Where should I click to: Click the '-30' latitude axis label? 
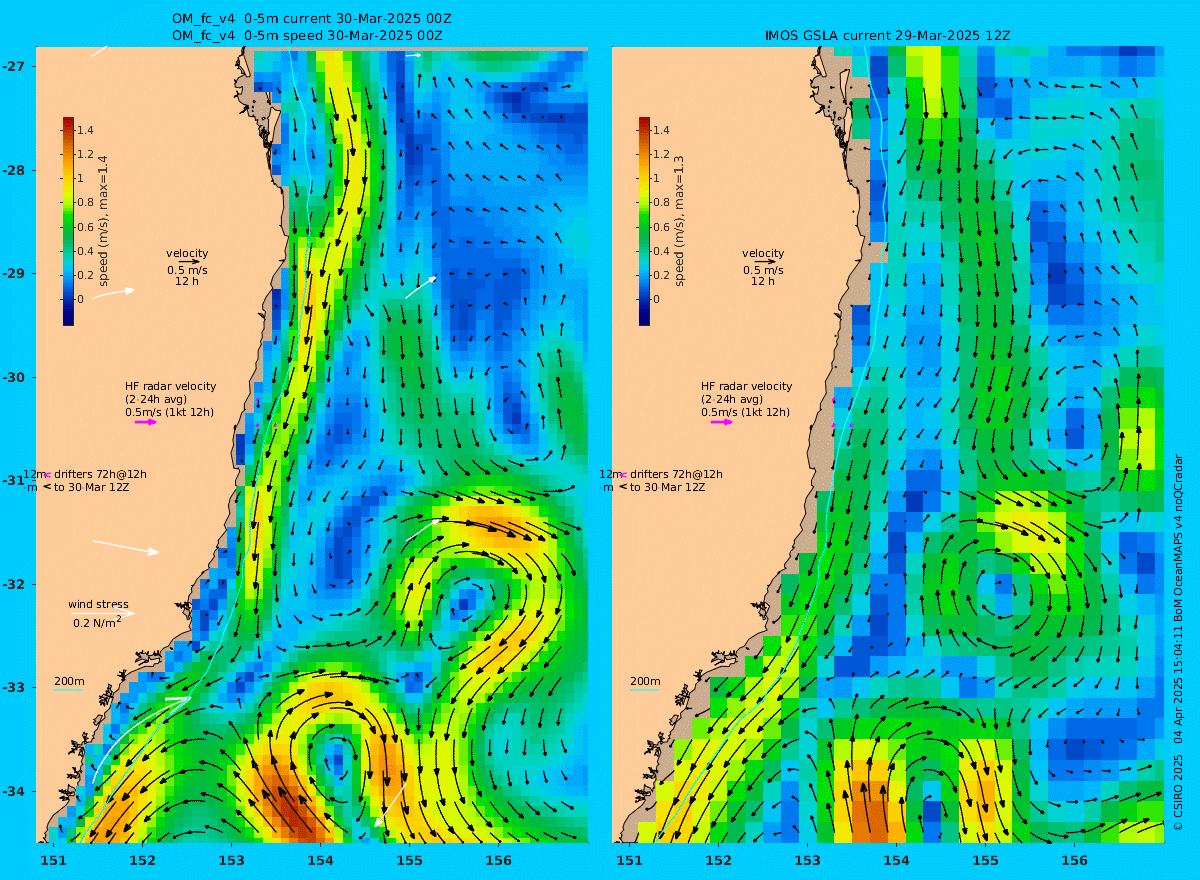coord(14,377)
